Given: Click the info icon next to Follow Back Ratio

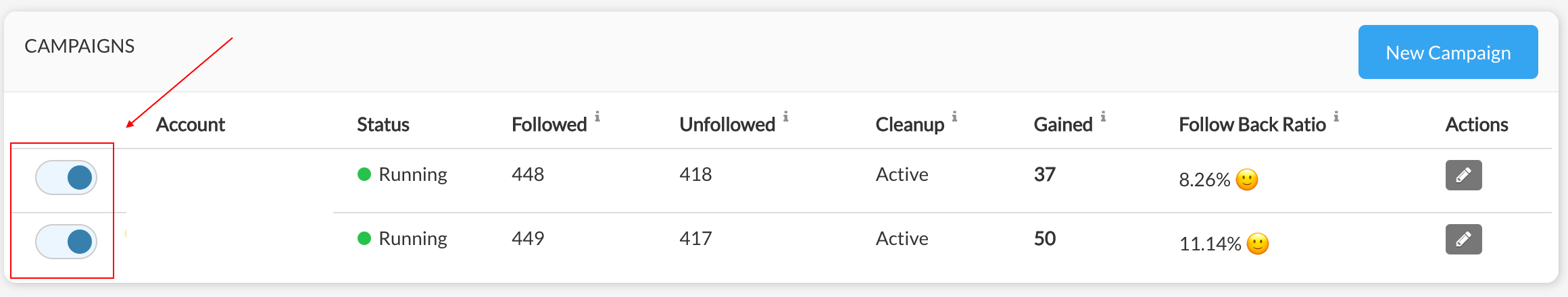Looking at the screenshot, I should tap(1336, 117).
